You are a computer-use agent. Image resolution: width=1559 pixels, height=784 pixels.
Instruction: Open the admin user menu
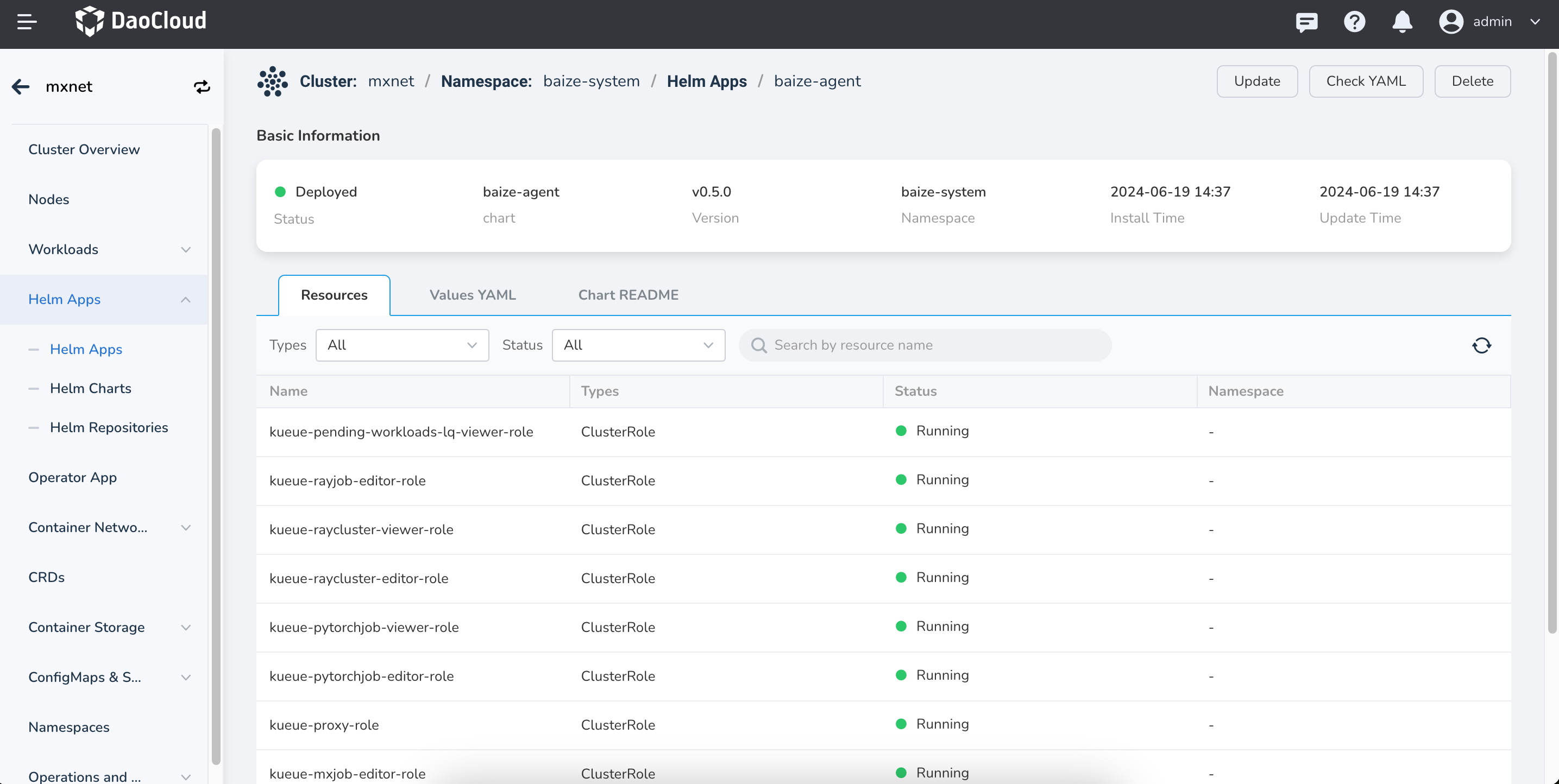(1489, 22)
